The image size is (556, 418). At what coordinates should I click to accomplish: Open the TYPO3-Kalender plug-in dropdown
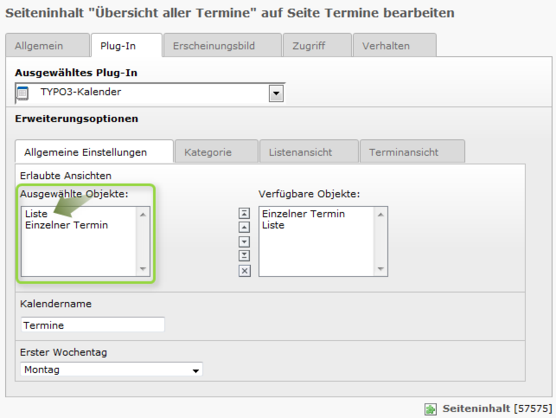276,94
